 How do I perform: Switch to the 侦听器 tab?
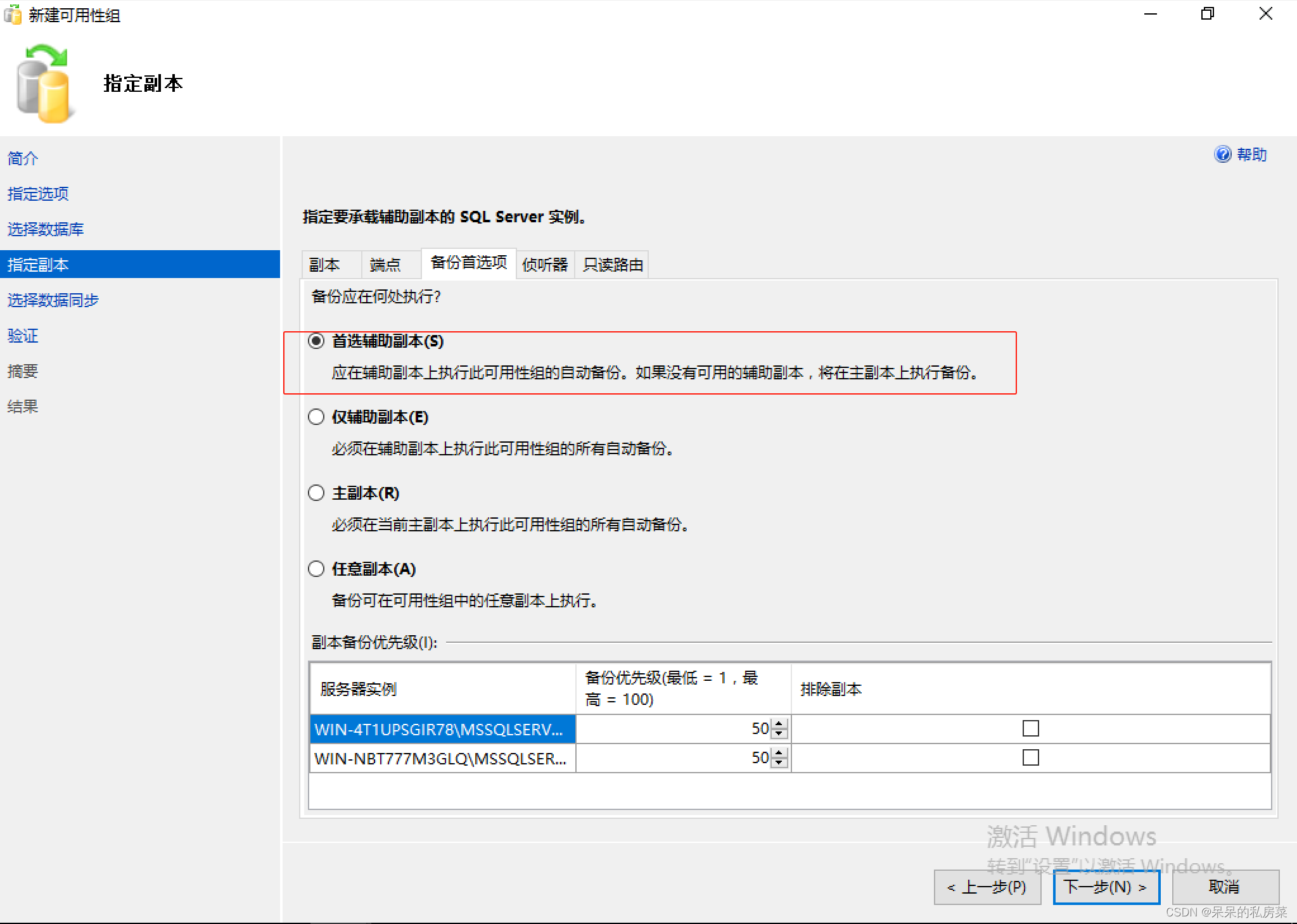[x=545, y=265]
